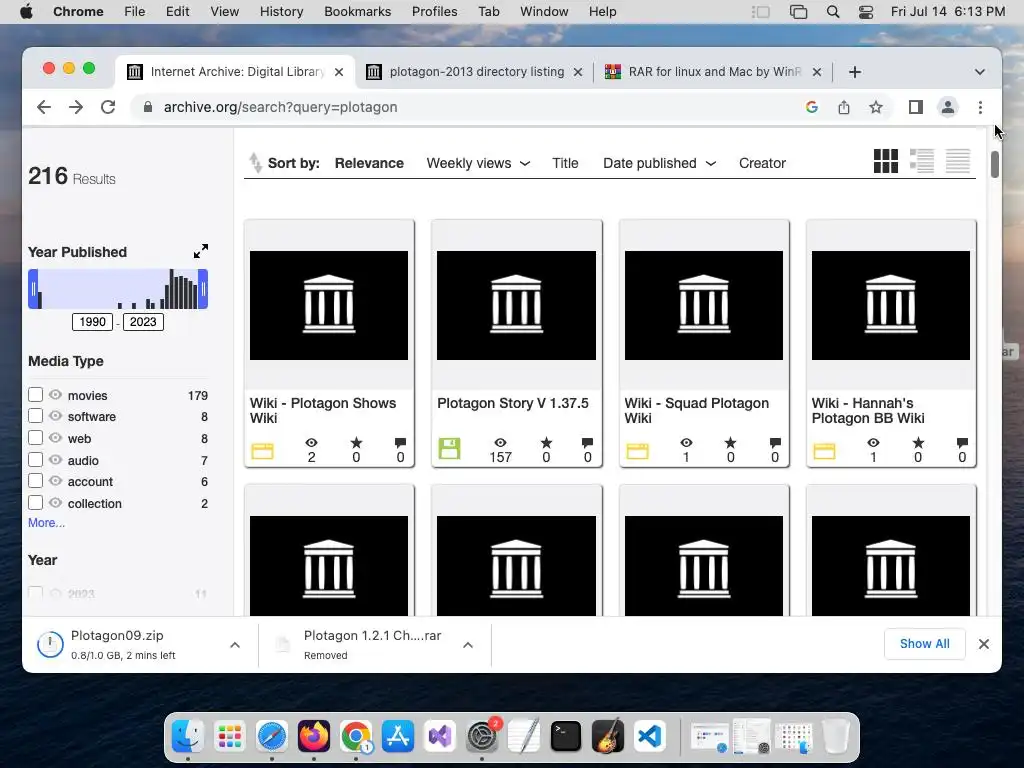Open the Profiles menu
The image size is (1024, 768).
pos(434,12)
